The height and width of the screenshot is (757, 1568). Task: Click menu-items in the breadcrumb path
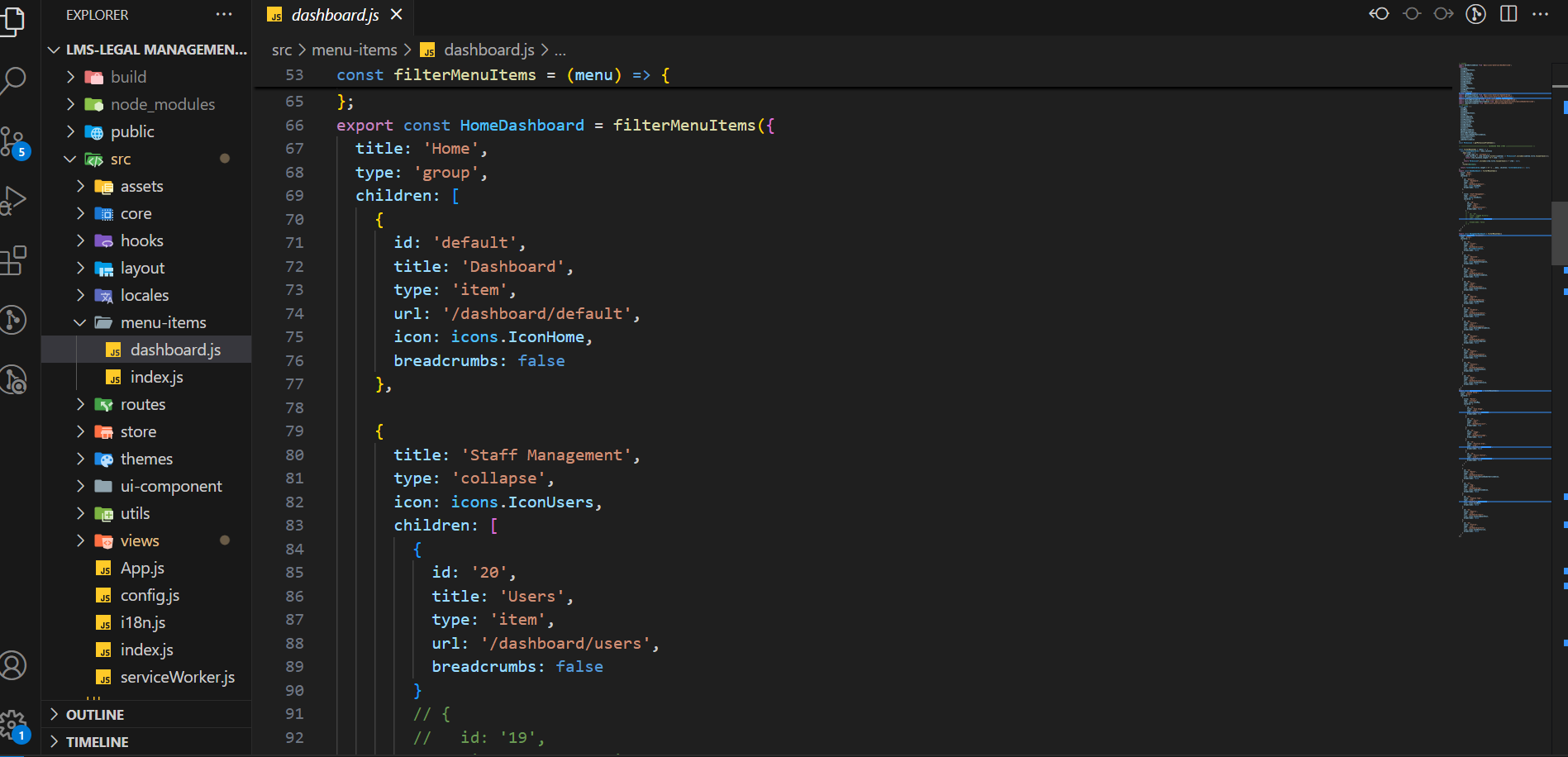click(x=354, y=50)
